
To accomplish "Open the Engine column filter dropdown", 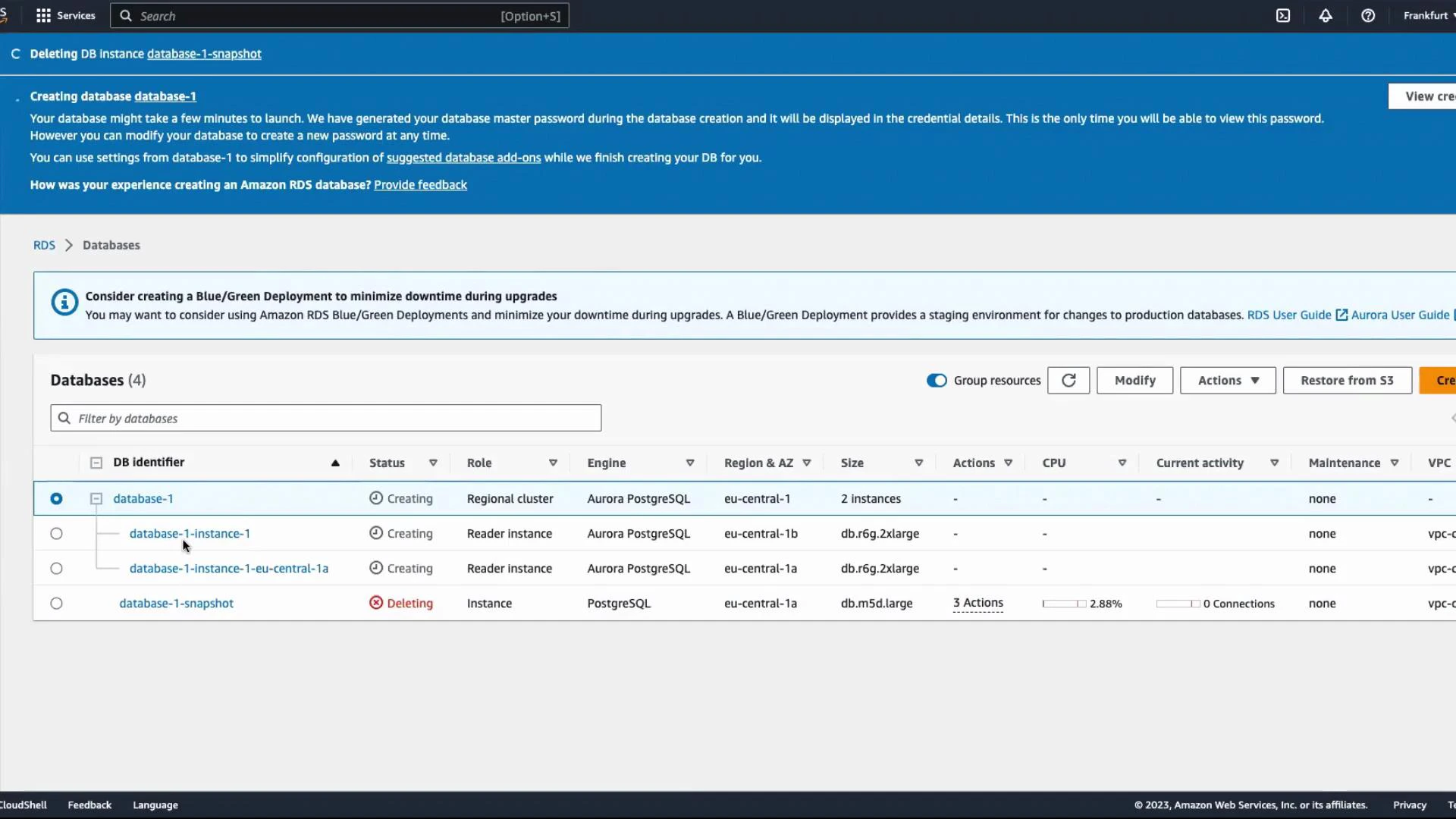I will tap(689, 463).
